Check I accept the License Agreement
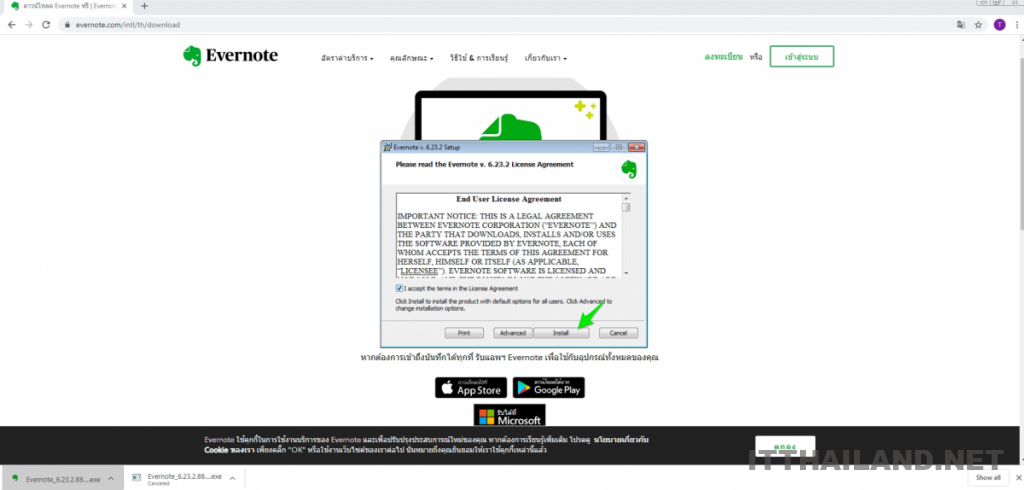1024x490 pixels. click(399, 288)
